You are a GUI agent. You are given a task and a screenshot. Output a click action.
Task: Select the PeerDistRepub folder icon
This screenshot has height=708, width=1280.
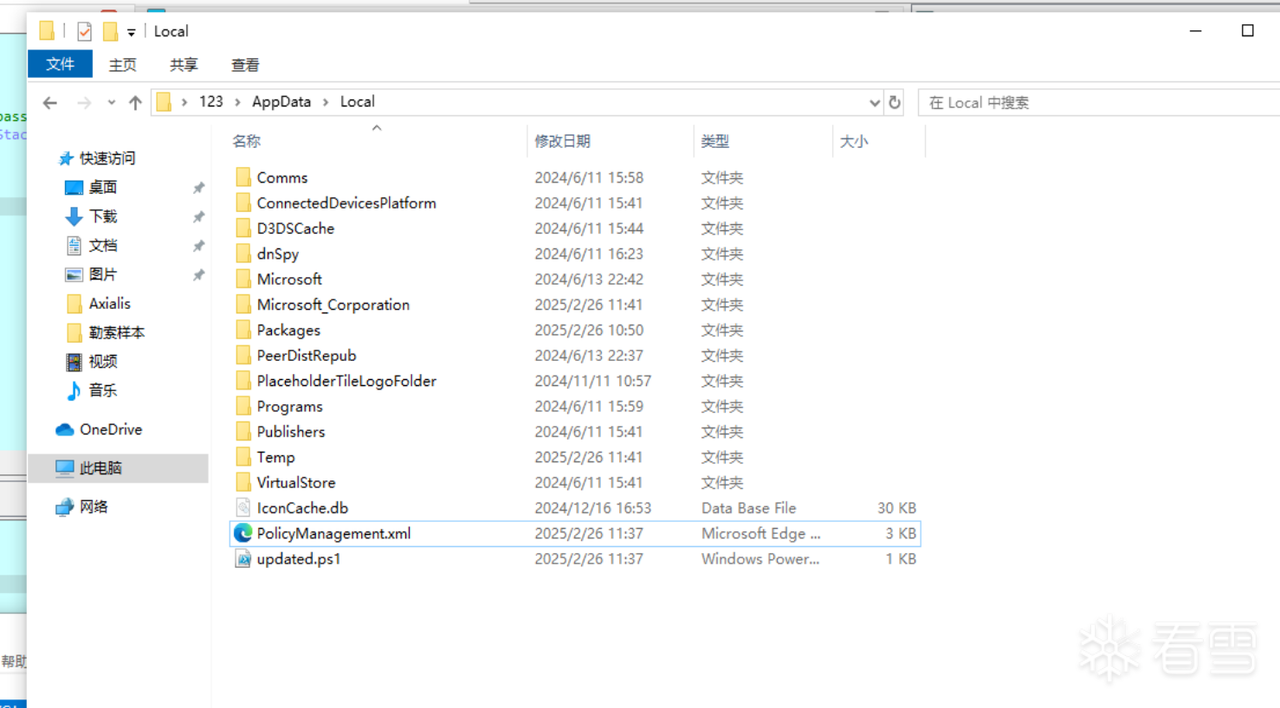tap(242, 355)
